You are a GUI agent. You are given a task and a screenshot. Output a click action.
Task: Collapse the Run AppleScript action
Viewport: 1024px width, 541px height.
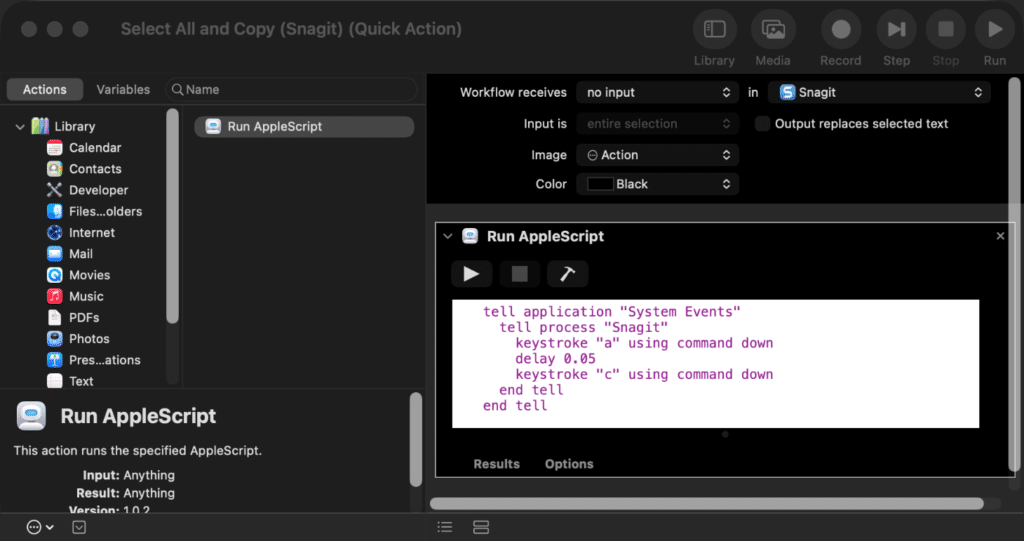447,237
